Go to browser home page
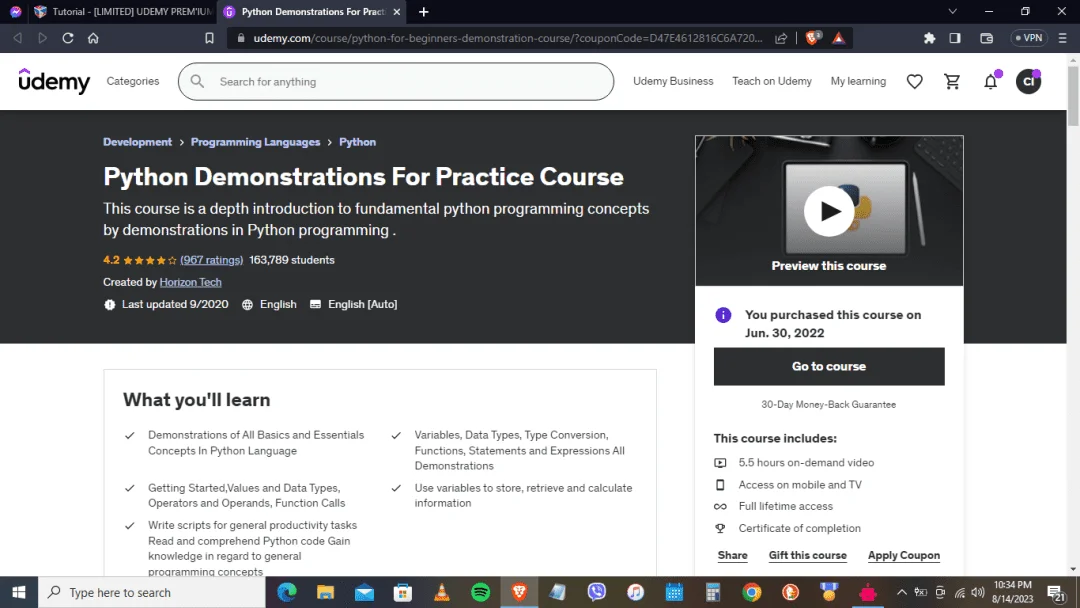1080x608 pixels. click(93, 38)
